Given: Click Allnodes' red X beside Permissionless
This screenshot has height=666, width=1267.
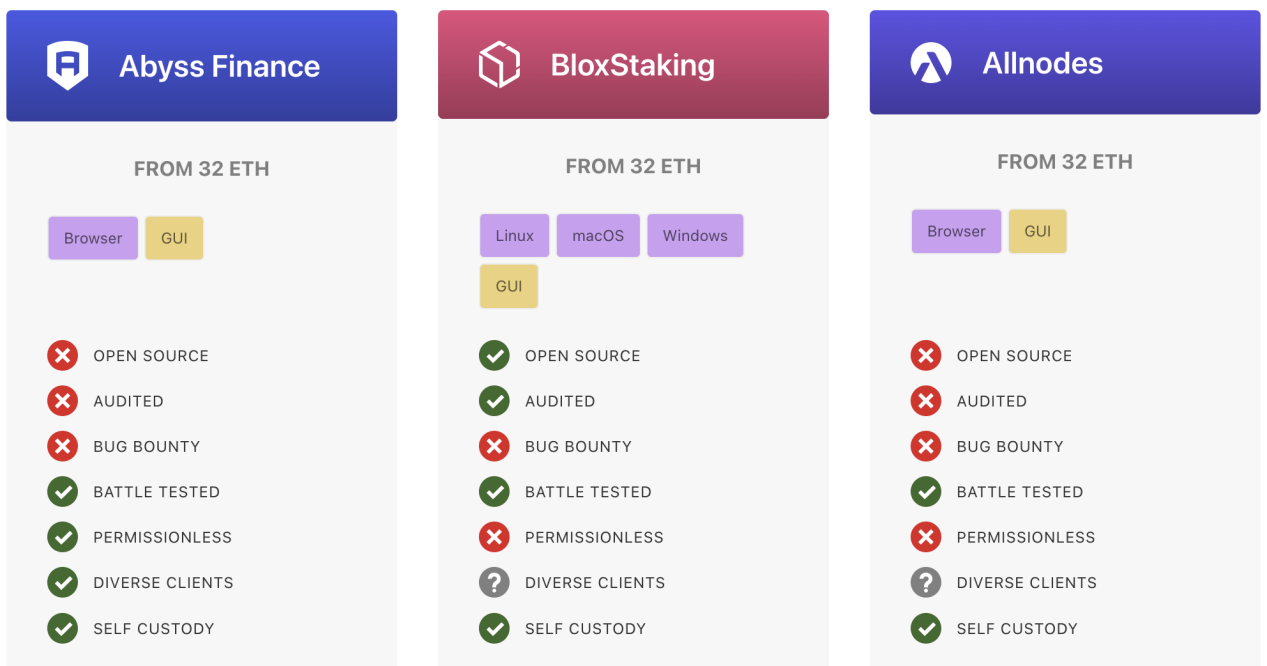Looking at the screenshot, I should [x=926, y=537].
